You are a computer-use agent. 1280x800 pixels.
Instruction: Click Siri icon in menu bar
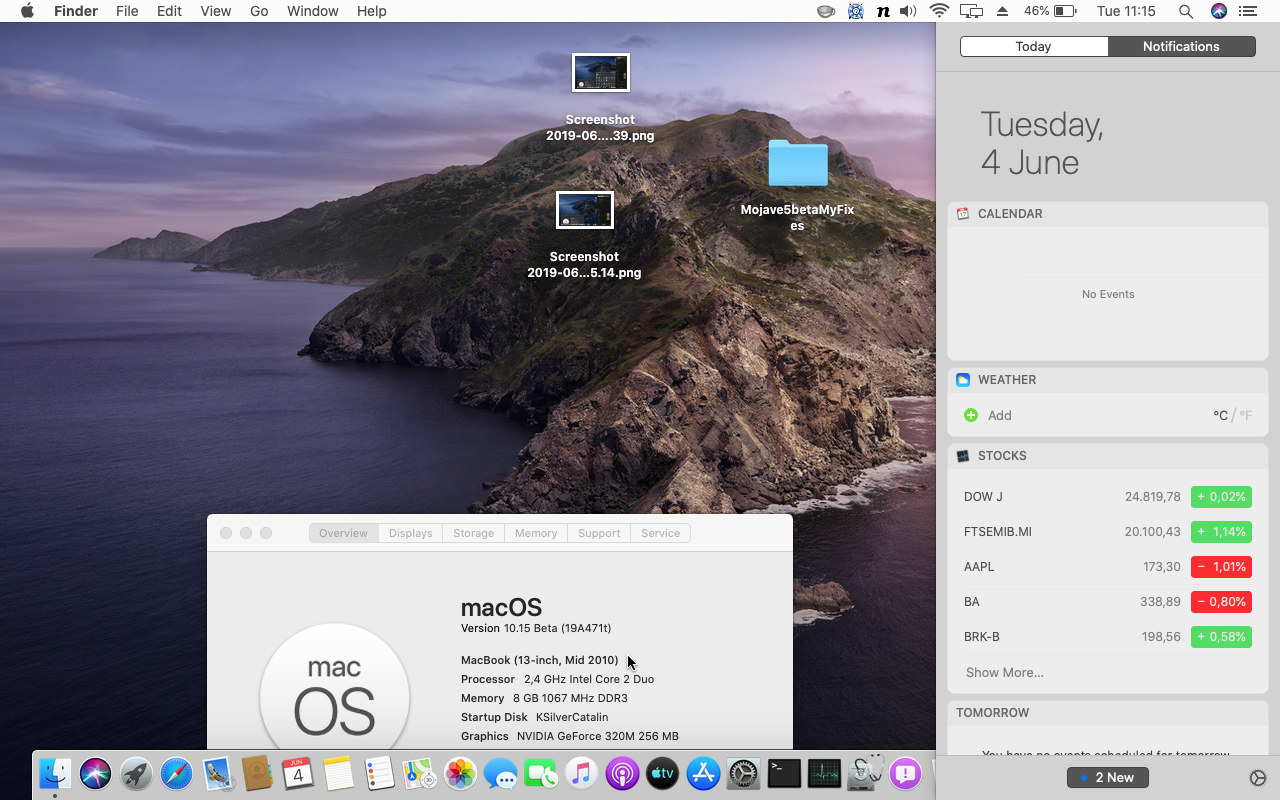[1218, 11]
